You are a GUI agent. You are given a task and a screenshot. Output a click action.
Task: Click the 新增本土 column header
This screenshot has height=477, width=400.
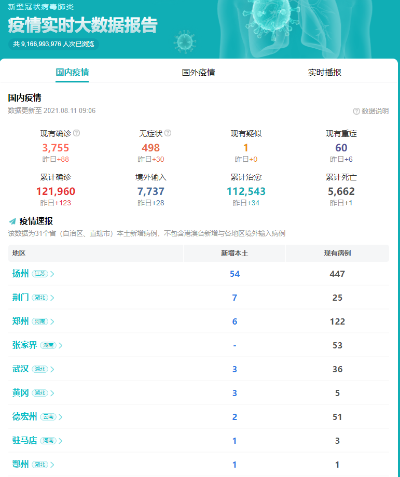tap(234, 253)
